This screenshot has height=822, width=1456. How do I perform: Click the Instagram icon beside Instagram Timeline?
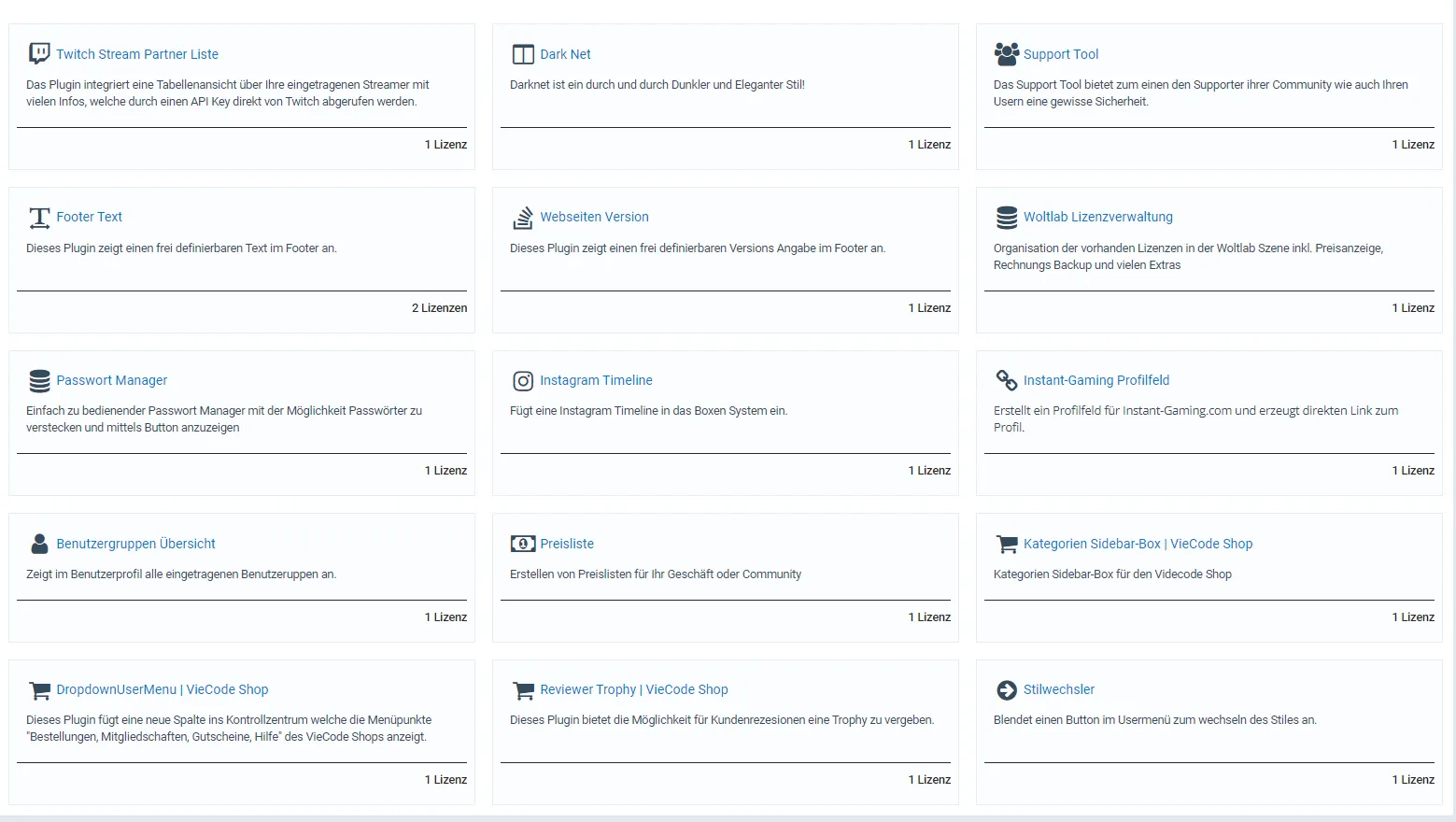coord(523,381)
